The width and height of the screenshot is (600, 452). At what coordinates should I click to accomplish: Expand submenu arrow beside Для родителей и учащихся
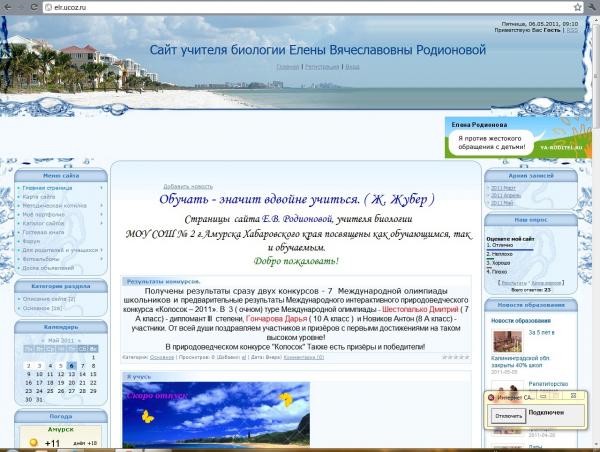tap(101, 250)
